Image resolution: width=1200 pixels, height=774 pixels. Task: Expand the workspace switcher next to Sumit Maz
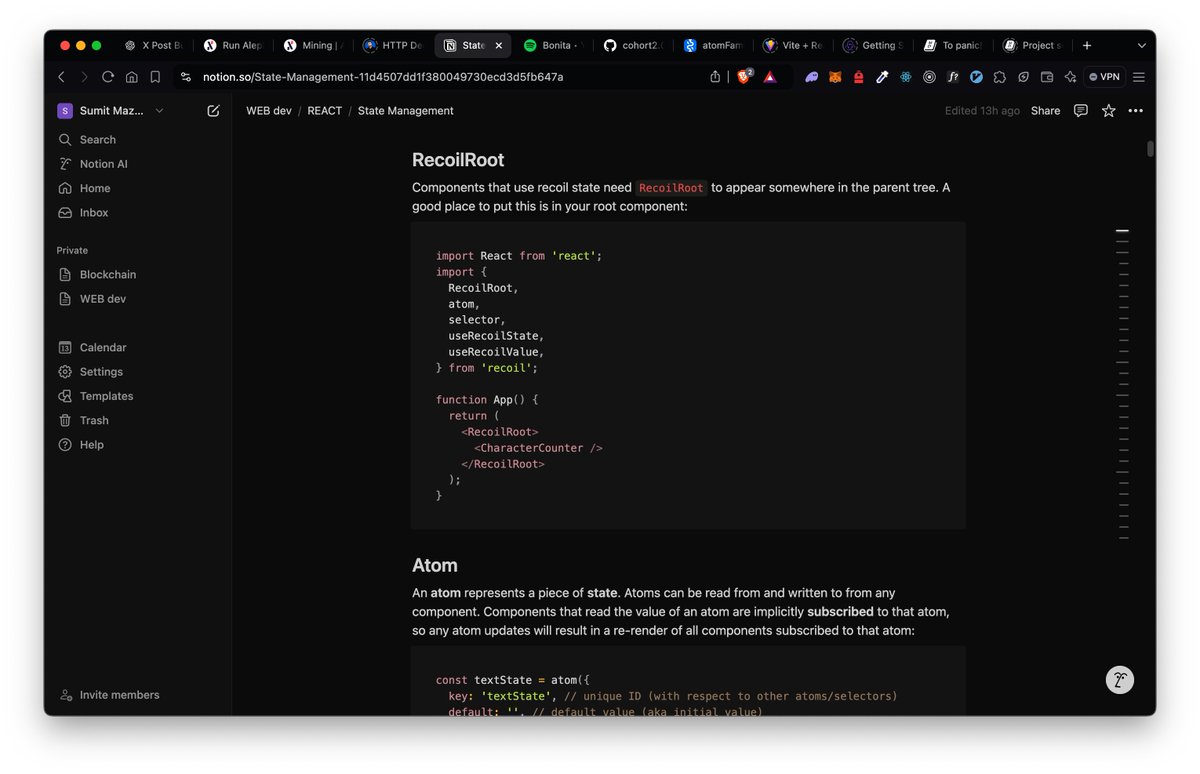pyautogui.click(x=156, y=111)
